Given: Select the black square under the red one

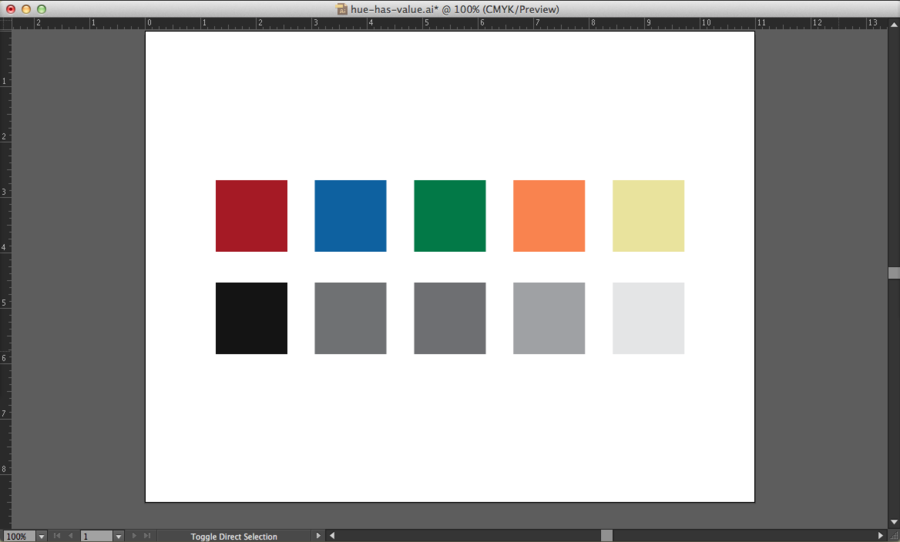Looking at the screenshot, I should [x=251, y=318].
